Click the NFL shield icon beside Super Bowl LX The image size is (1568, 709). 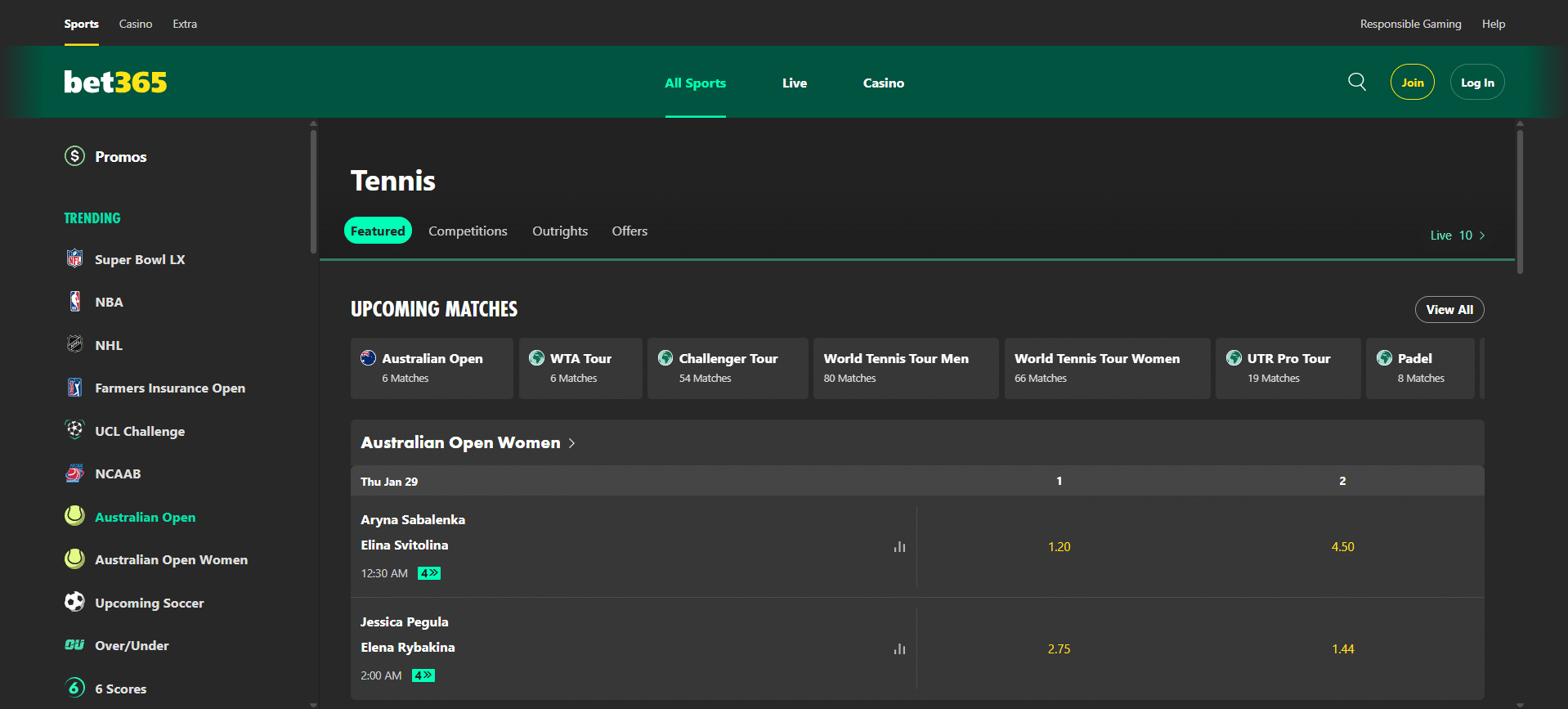(74, 258)
